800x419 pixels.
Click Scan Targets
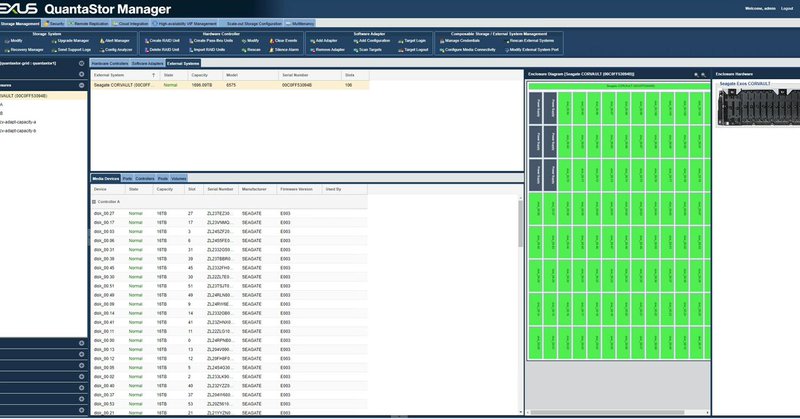click(367, 50)
